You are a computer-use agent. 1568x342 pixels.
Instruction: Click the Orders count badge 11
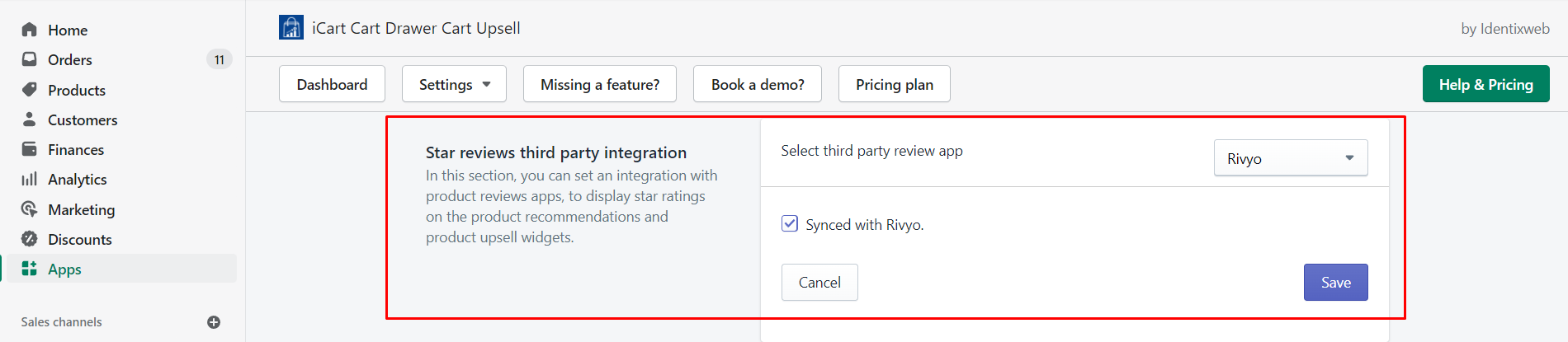tap(220, 59)
